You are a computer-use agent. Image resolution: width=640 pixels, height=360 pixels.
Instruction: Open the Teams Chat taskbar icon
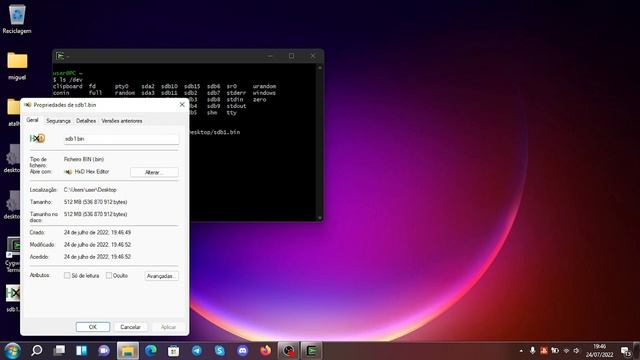click(x=104, y=351)
